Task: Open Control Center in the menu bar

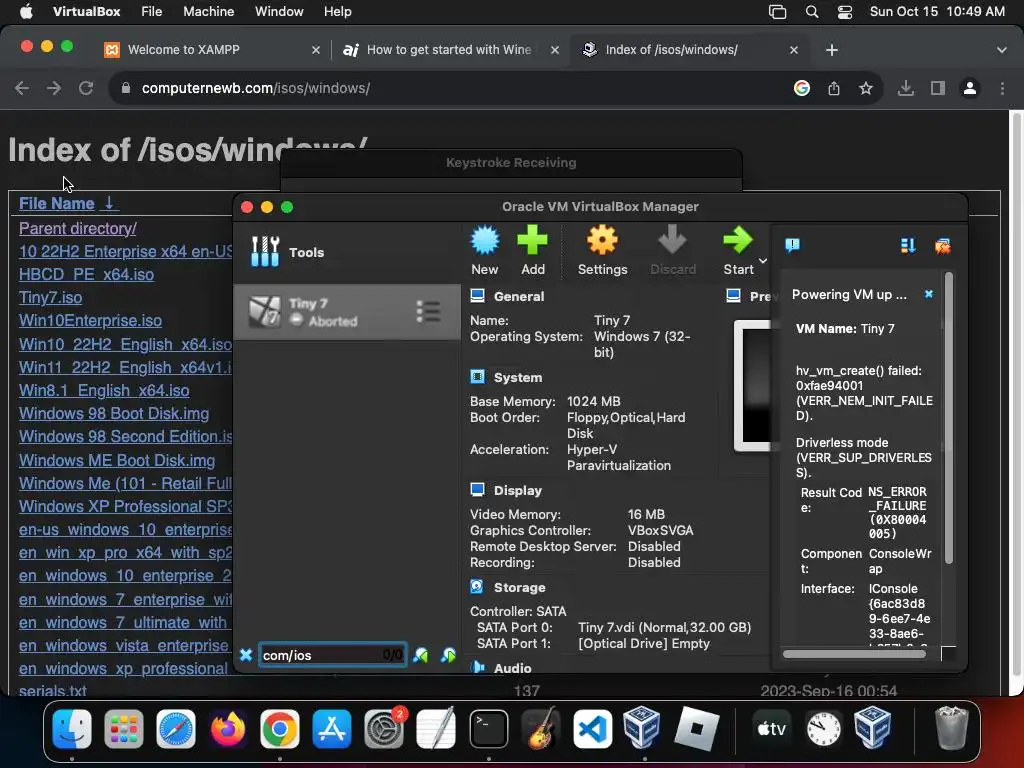Action: pyautogui.click(x=845, y=12)
